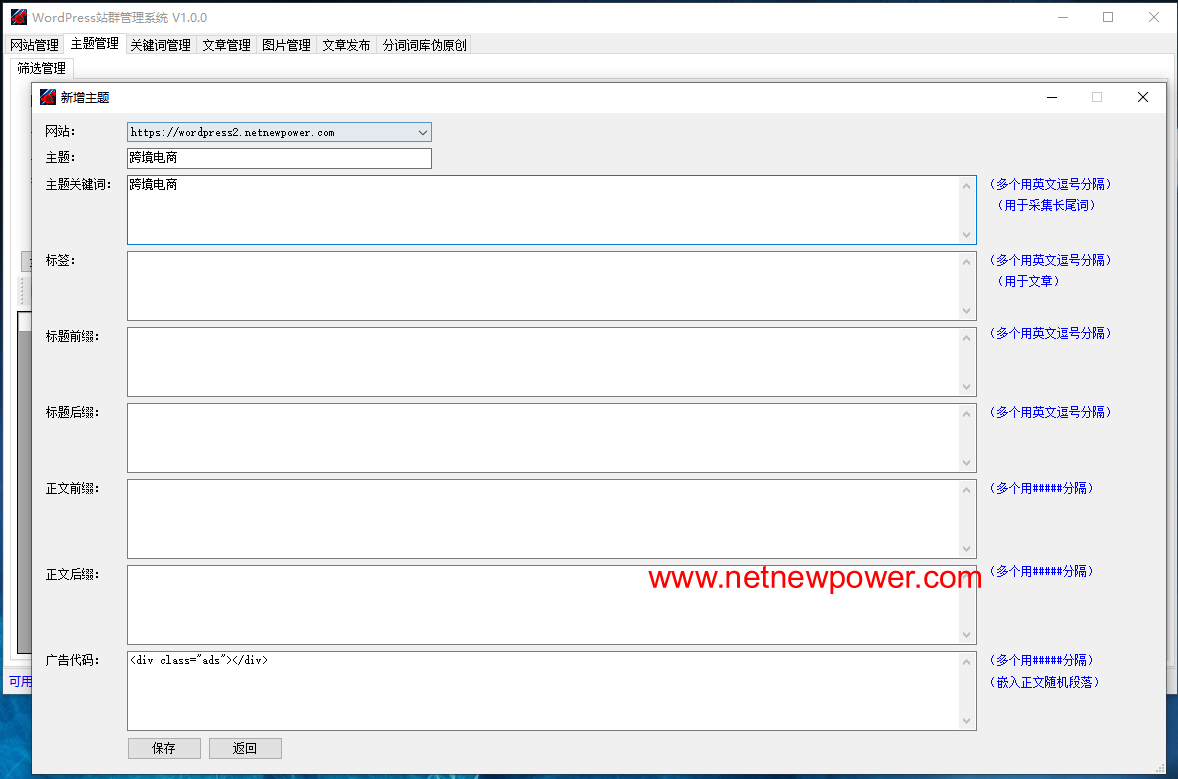
Task: Click the 新增主题 dialog title icon
Action: click(x=48, y=97)
